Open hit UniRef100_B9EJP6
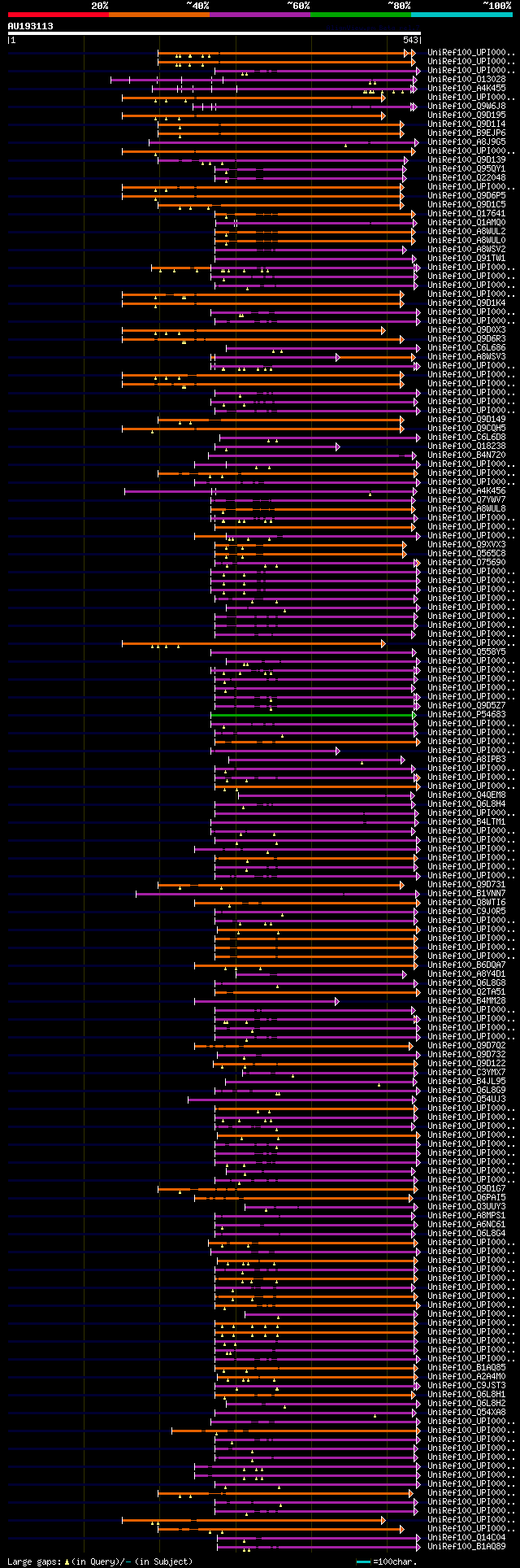 pyautogui.click(x=466, y=133)
